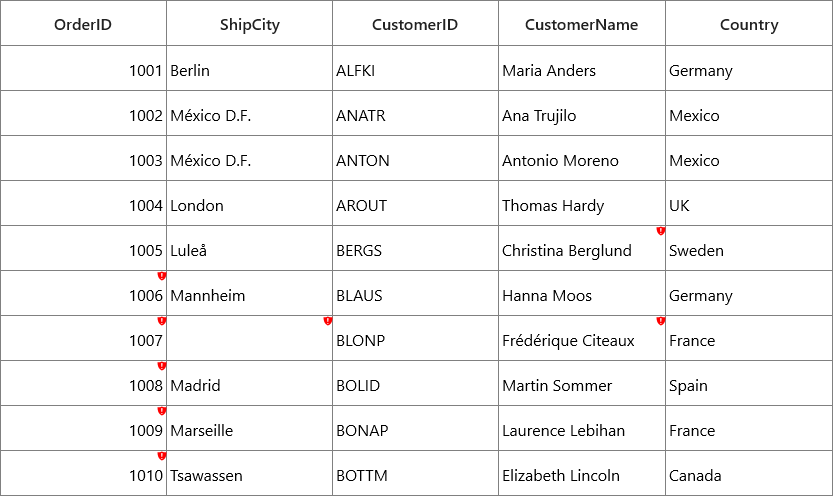Select the Berlin ShipCity cell
This screenshot has width=833, height=496.
pos(250,68)
